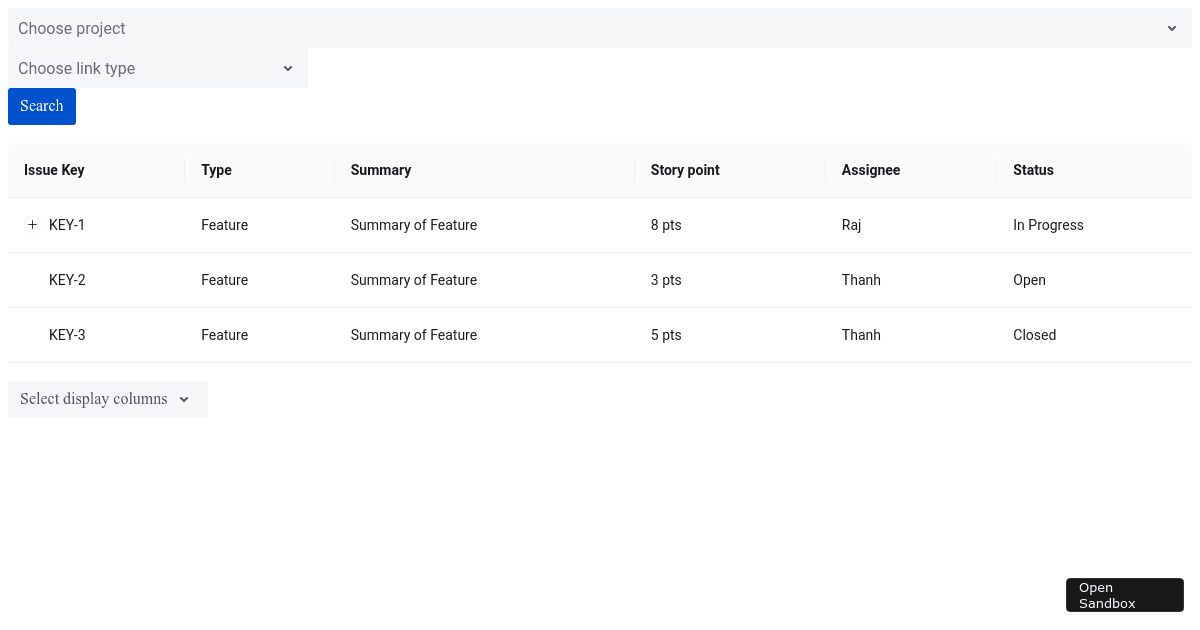Click chevron arrow in Choose project field

(x=1172, y=28)
